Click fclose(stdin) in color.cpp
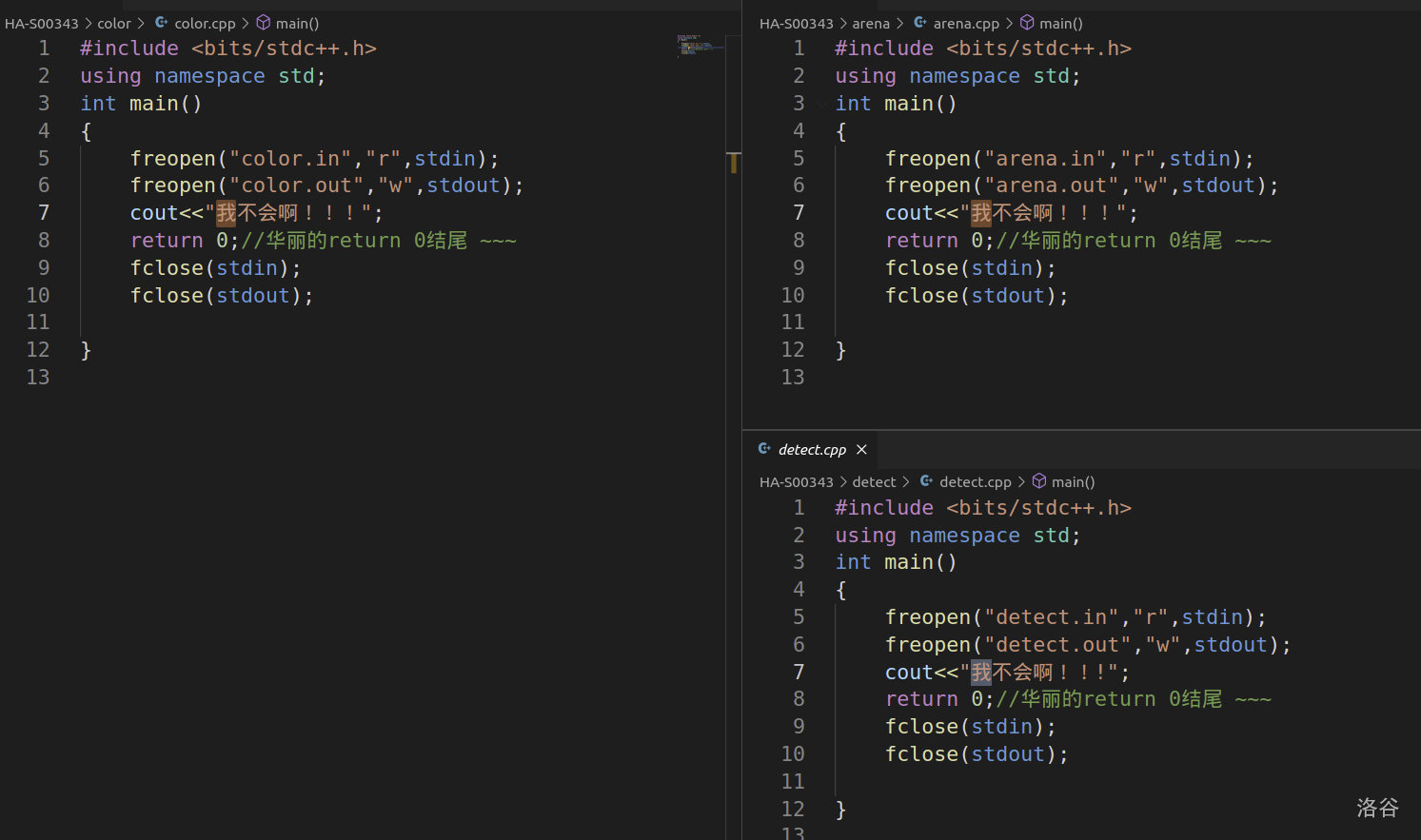This screenshot has width=1421, height=840. tap(215, 268)
